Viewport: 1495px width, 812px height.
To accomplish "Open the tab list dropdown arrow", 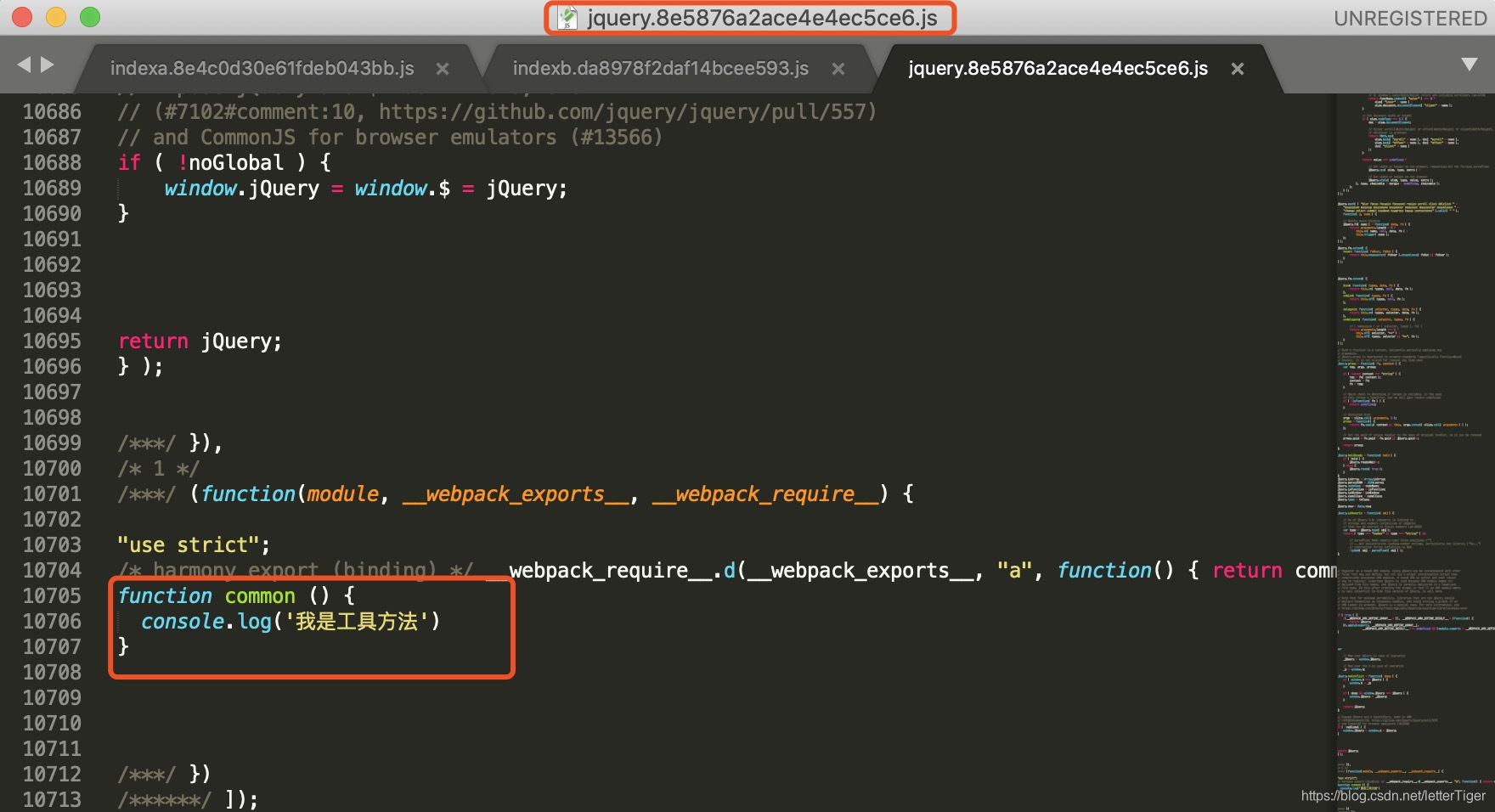I will point(1469,65).
